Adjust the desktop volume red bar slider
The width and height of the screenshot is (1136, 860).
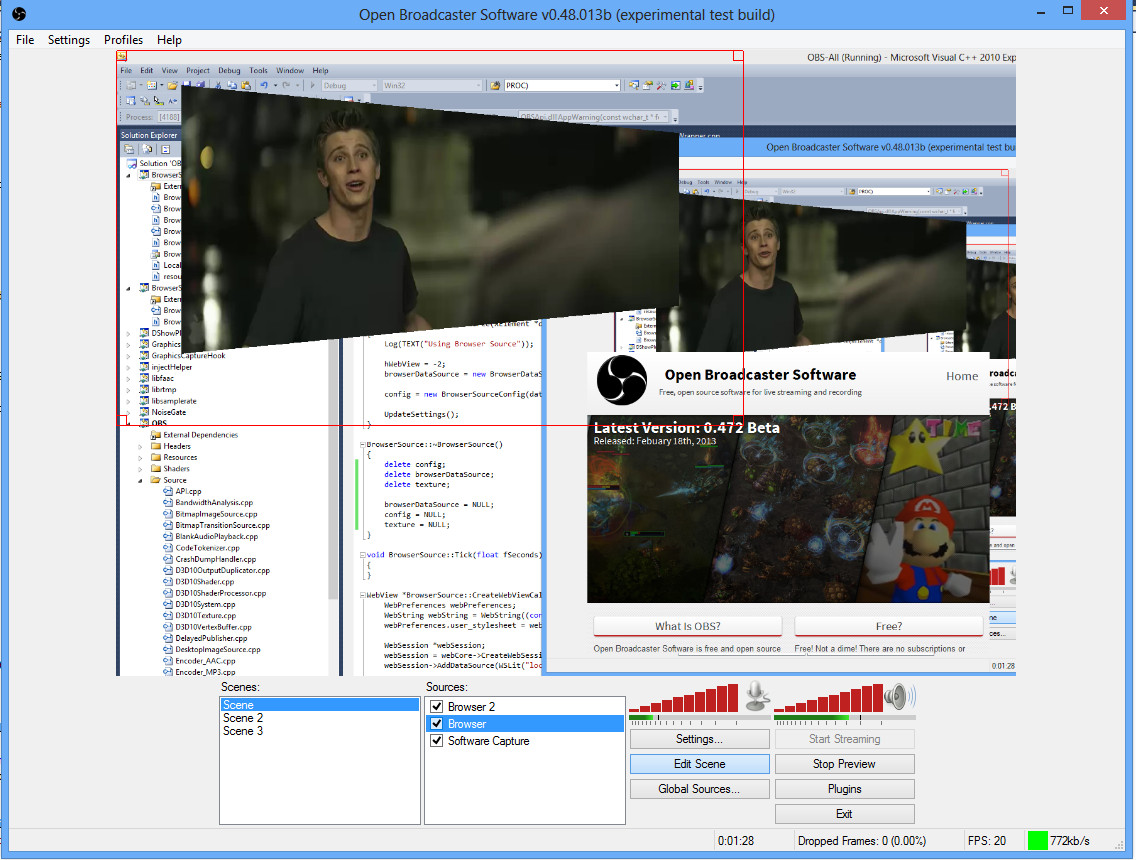pos(829,698)
